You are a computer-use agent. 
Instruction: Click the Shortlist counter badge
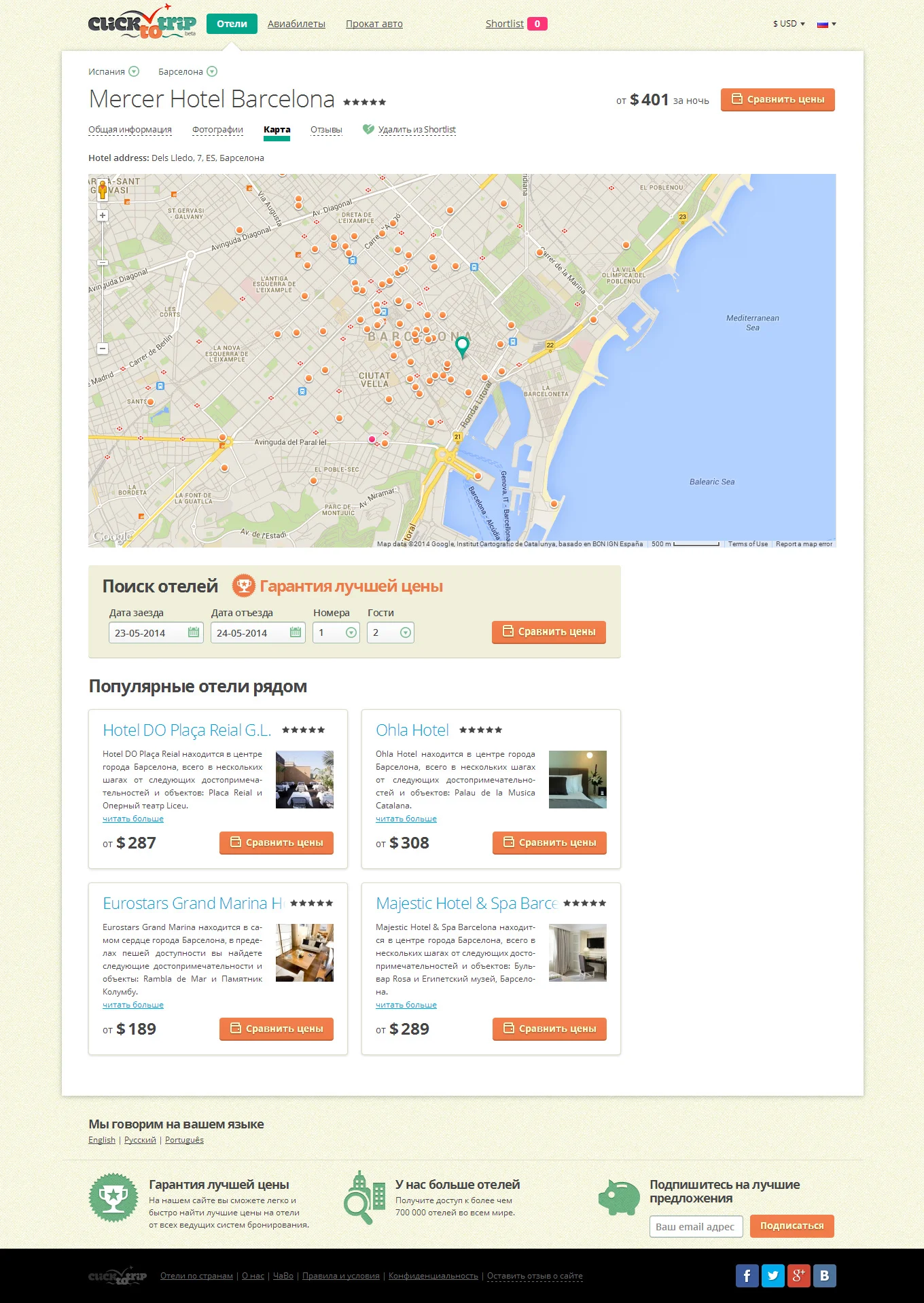coord(537,24)
